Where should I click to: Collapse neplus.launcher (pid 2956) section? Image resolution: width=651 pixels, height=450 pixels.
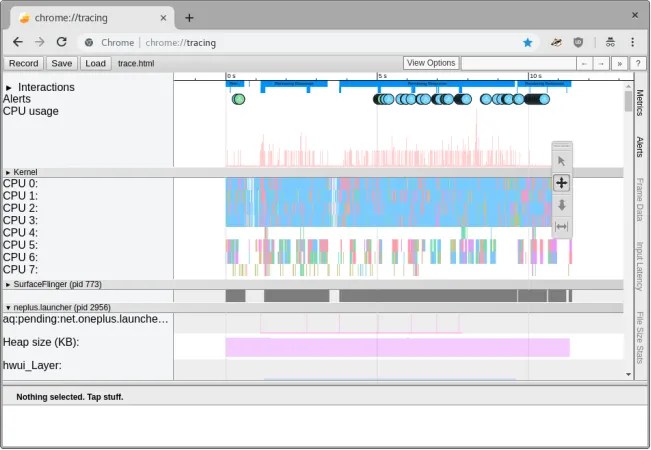(8, 308)
